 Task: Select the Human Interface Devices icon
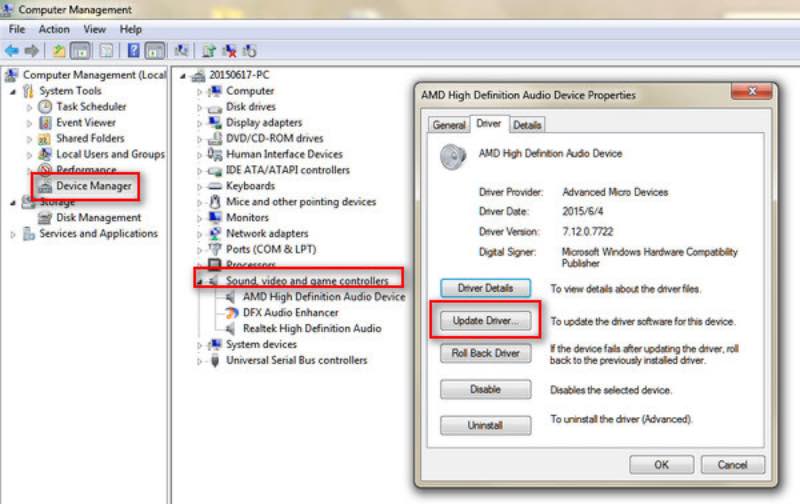coord(215,154)
